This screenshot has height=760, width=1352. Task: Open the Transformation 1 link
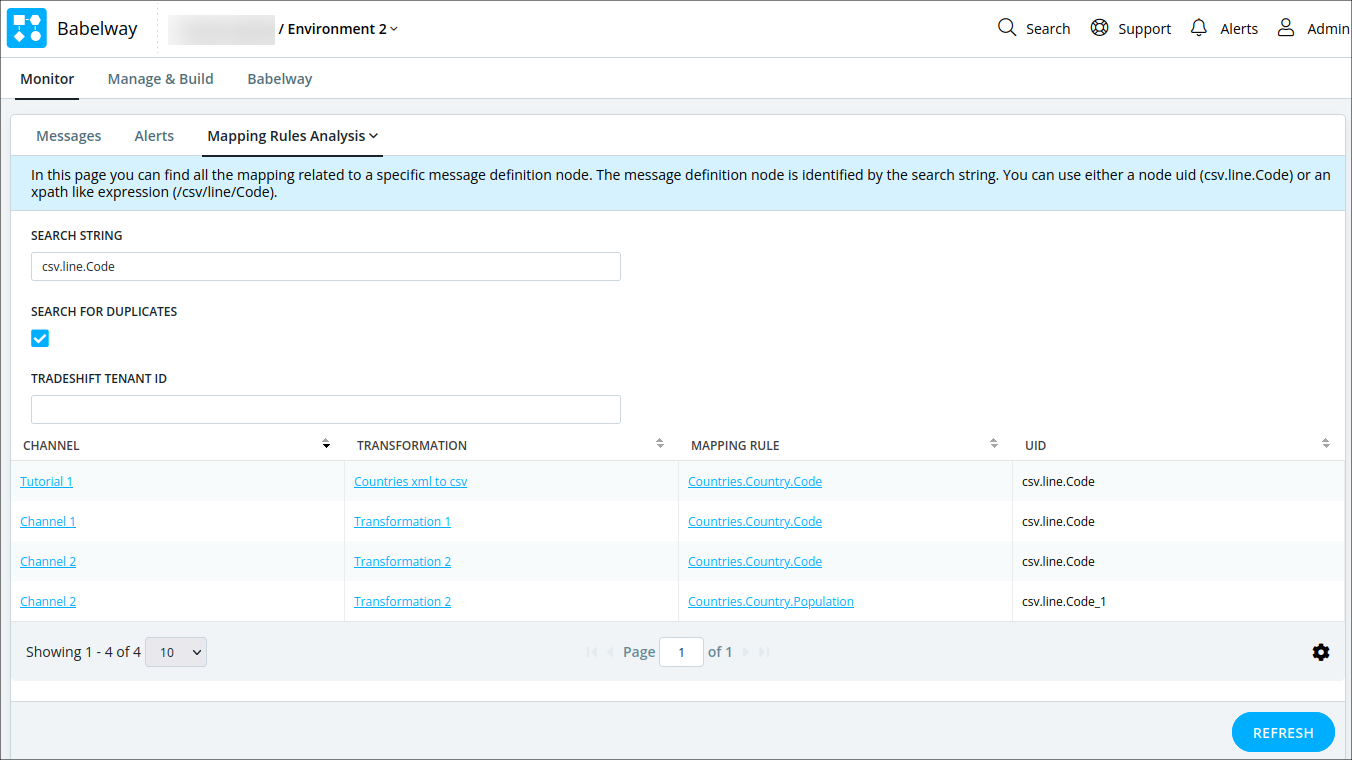point(402,521)
